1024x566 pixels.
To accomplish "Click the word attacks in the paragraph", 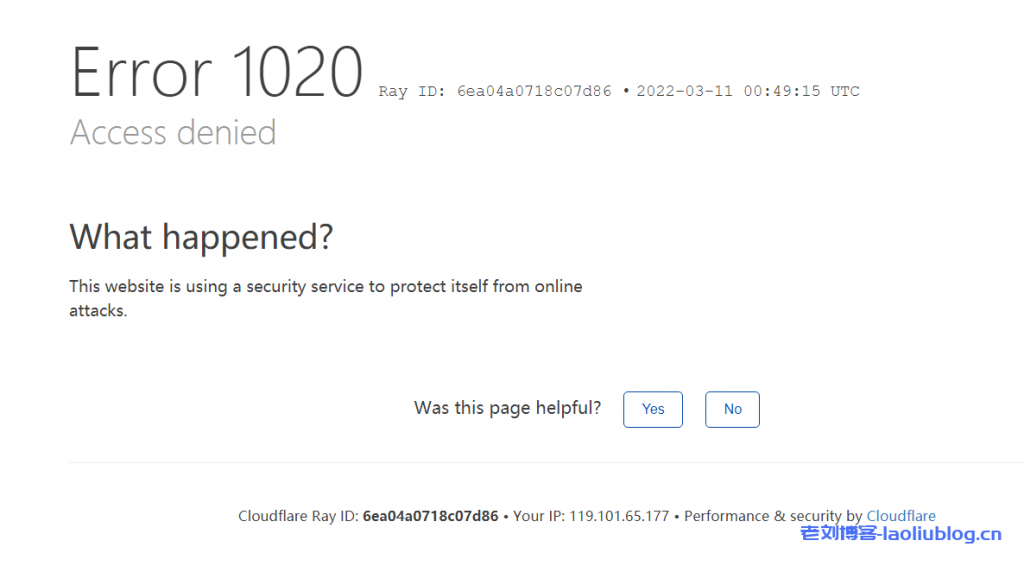I will pos(97,311).
